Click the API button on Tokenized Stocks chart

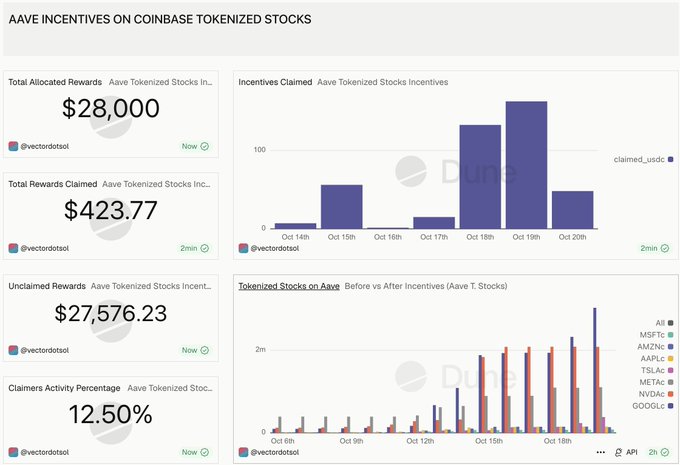(626, 452)
